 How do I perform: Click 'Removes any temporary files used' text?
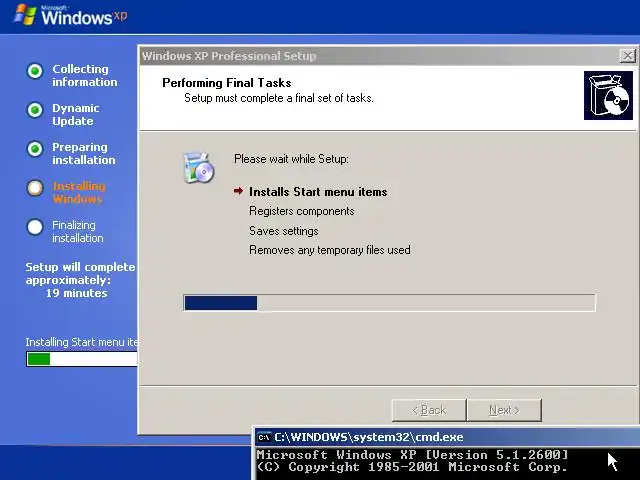(x=330, y=250)
